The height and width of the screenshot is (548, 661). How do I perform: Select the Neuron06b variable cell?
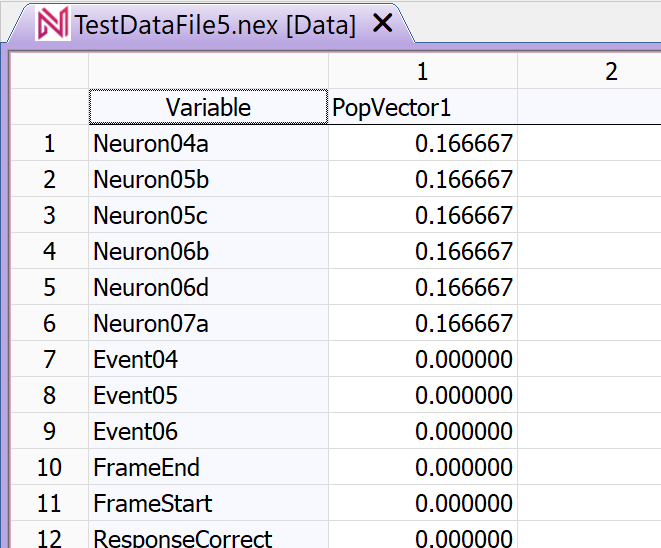pos(208,251)
